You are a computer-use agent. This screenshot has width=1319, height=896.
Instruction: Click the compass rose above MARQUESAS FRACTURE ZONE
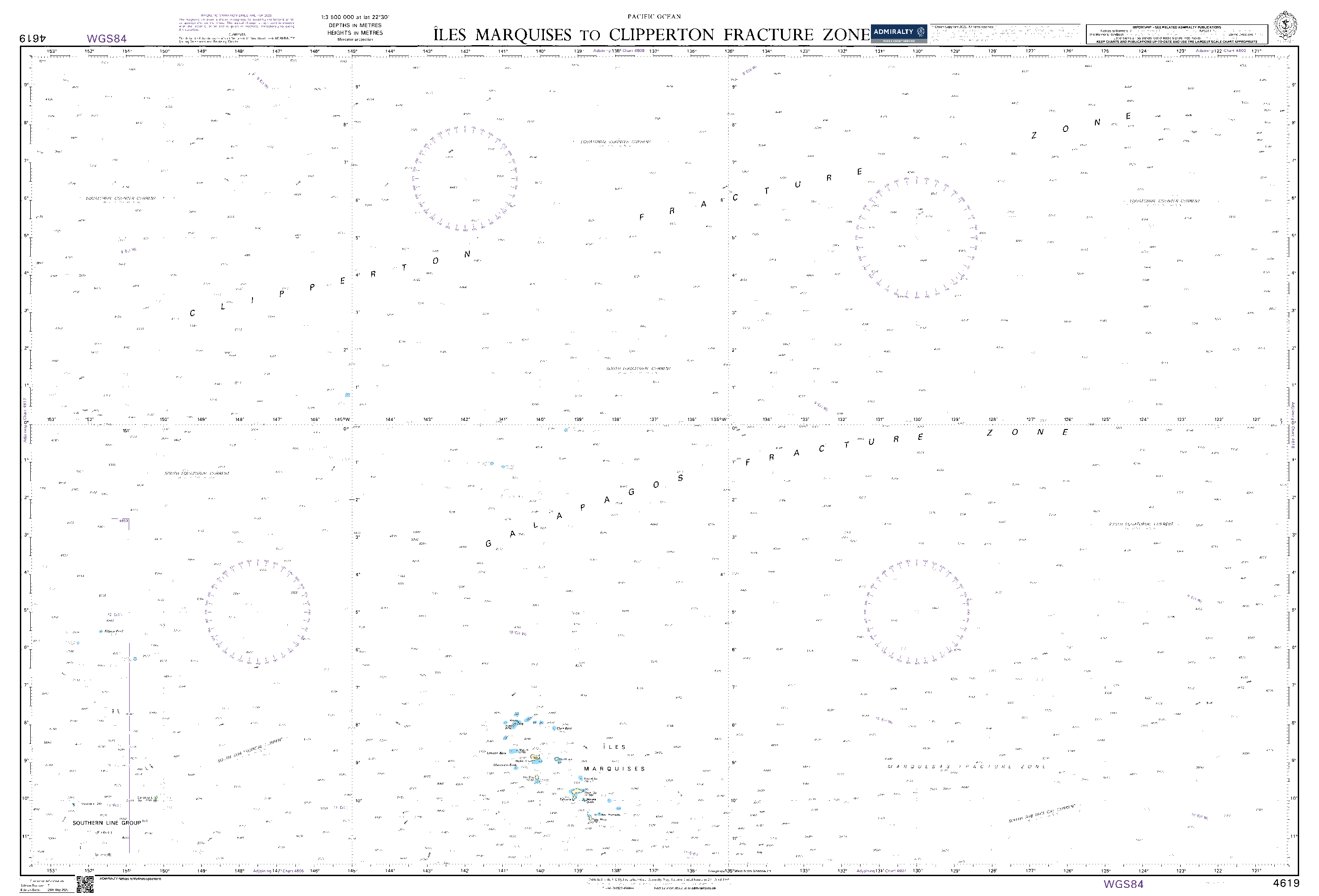coord(917,612)
